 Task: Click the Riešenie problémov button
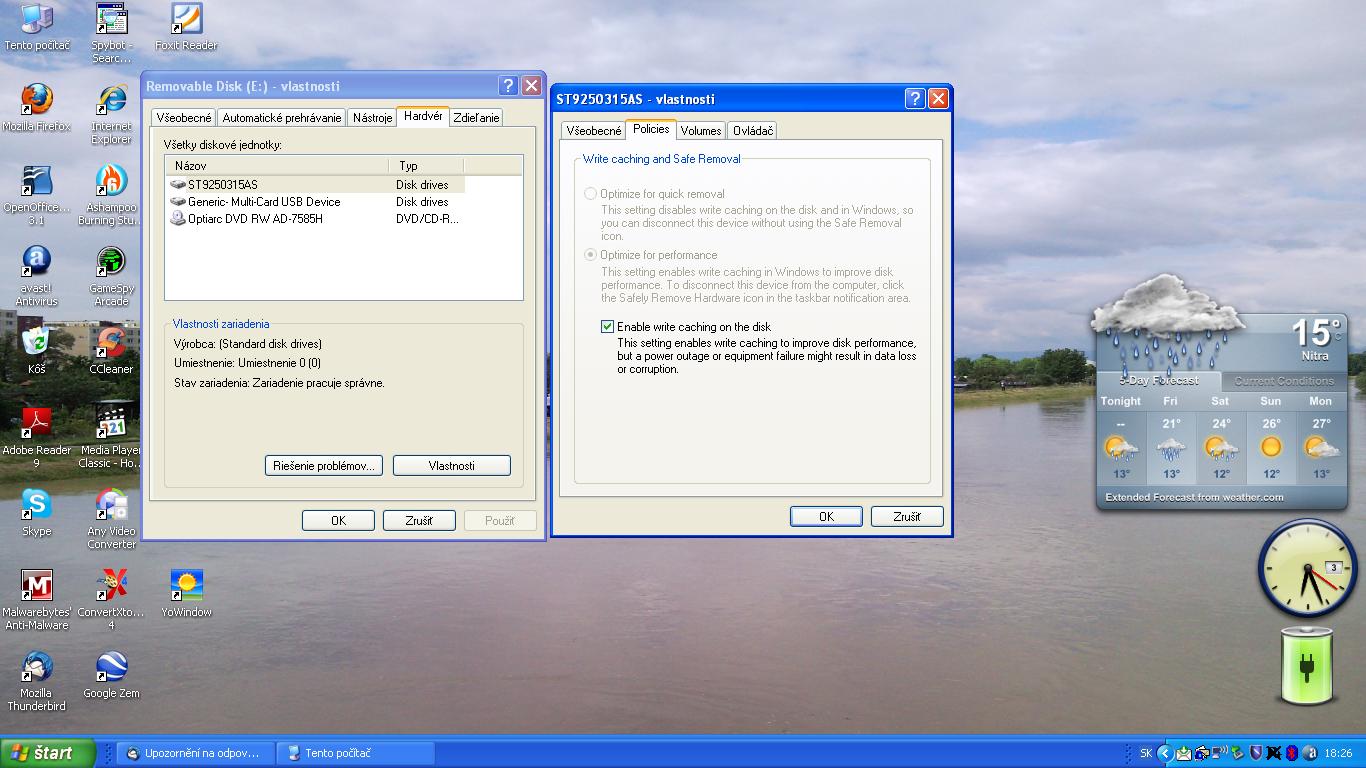324,466
